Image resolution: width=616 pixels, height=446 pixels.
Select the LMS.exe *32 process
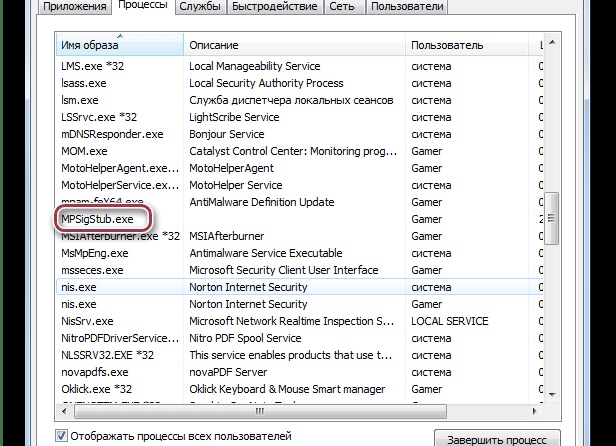[300, 66]
